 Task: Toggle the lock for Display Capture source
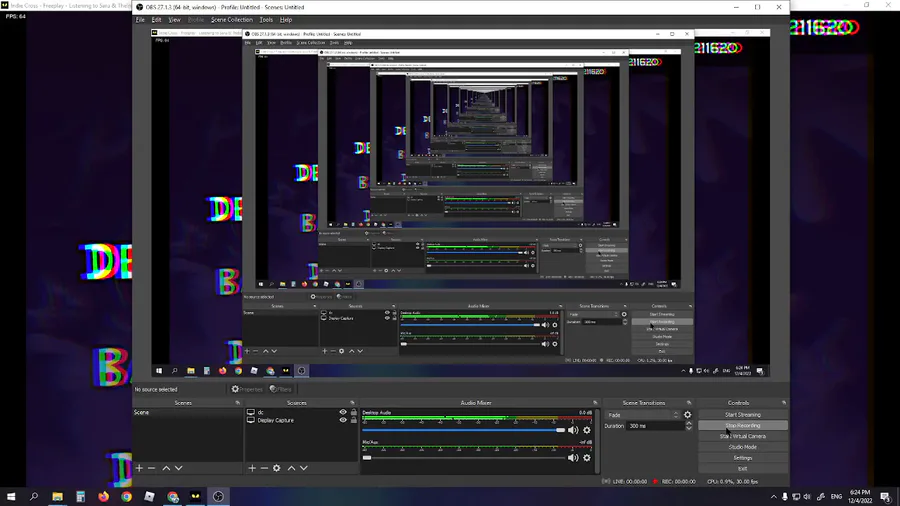pos(354,420)
